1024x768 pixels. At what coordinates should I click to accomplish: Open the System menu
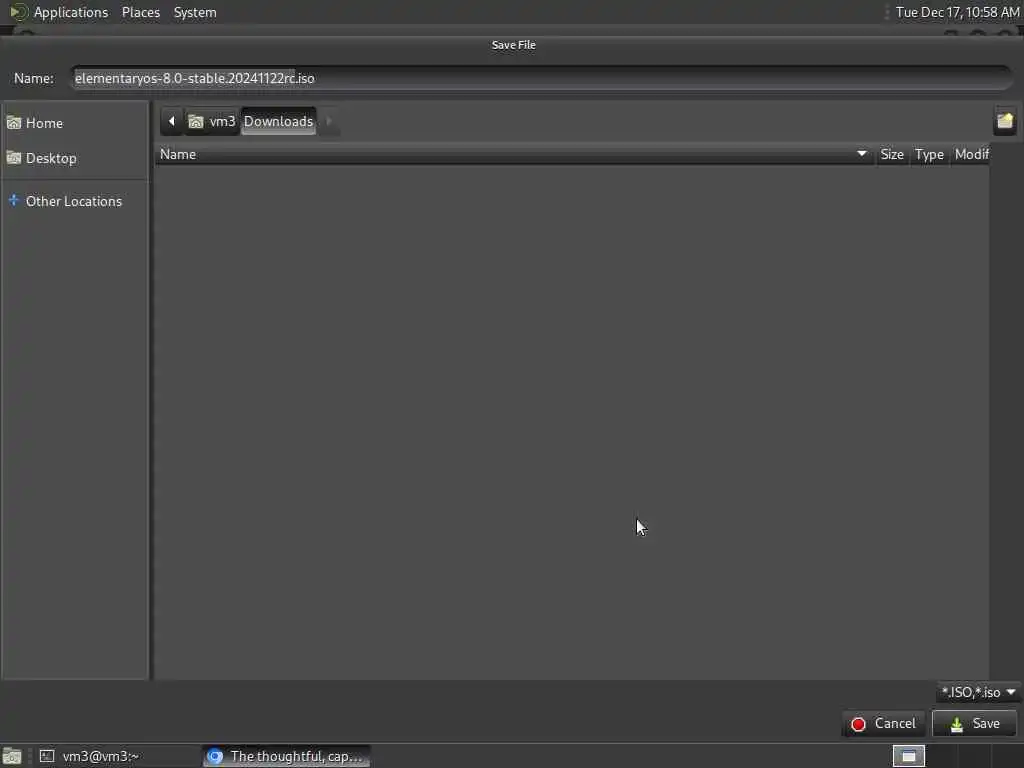[195, 12]
